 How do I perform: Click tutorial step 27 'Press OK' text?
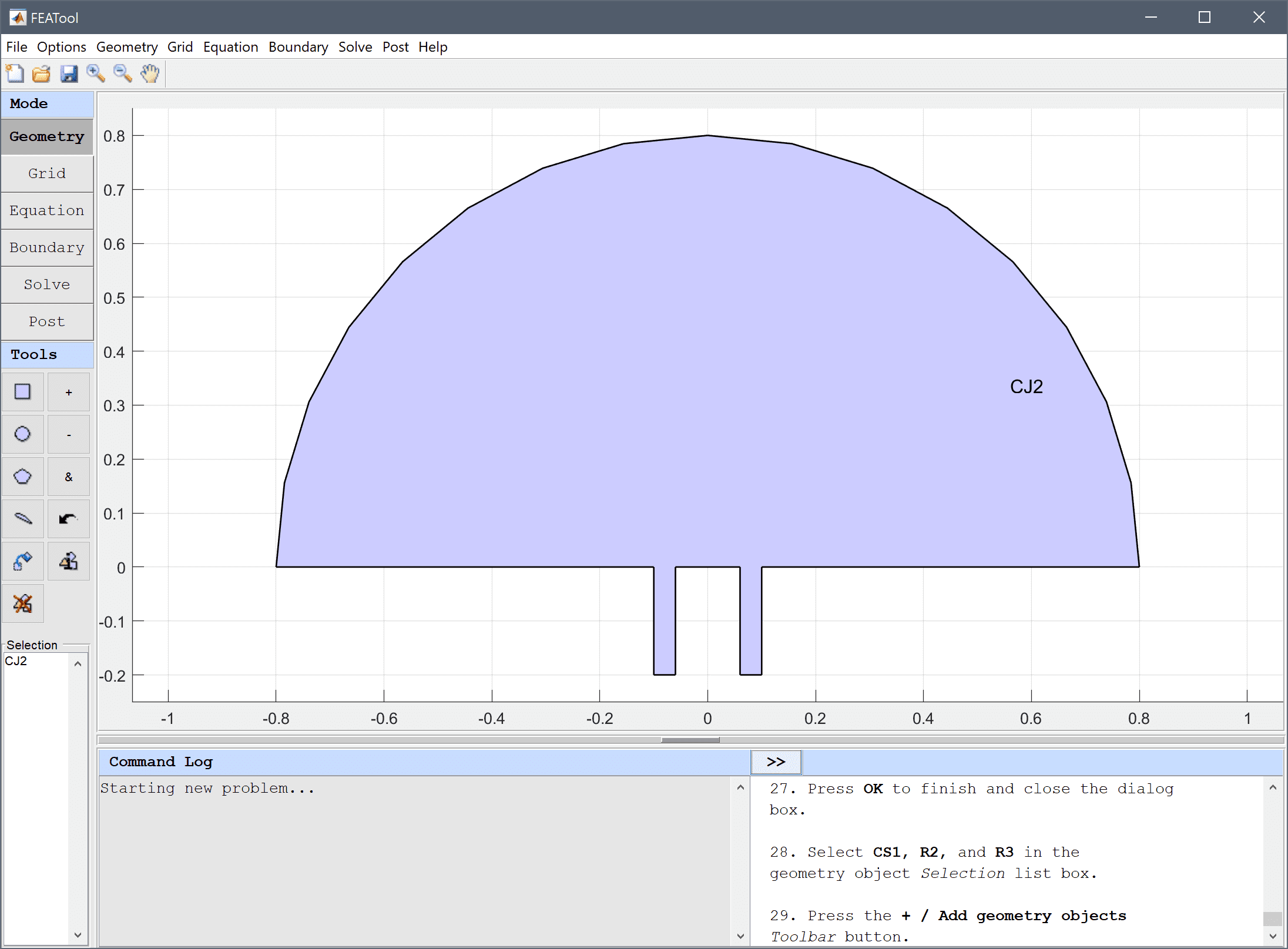tap(972, 799)
